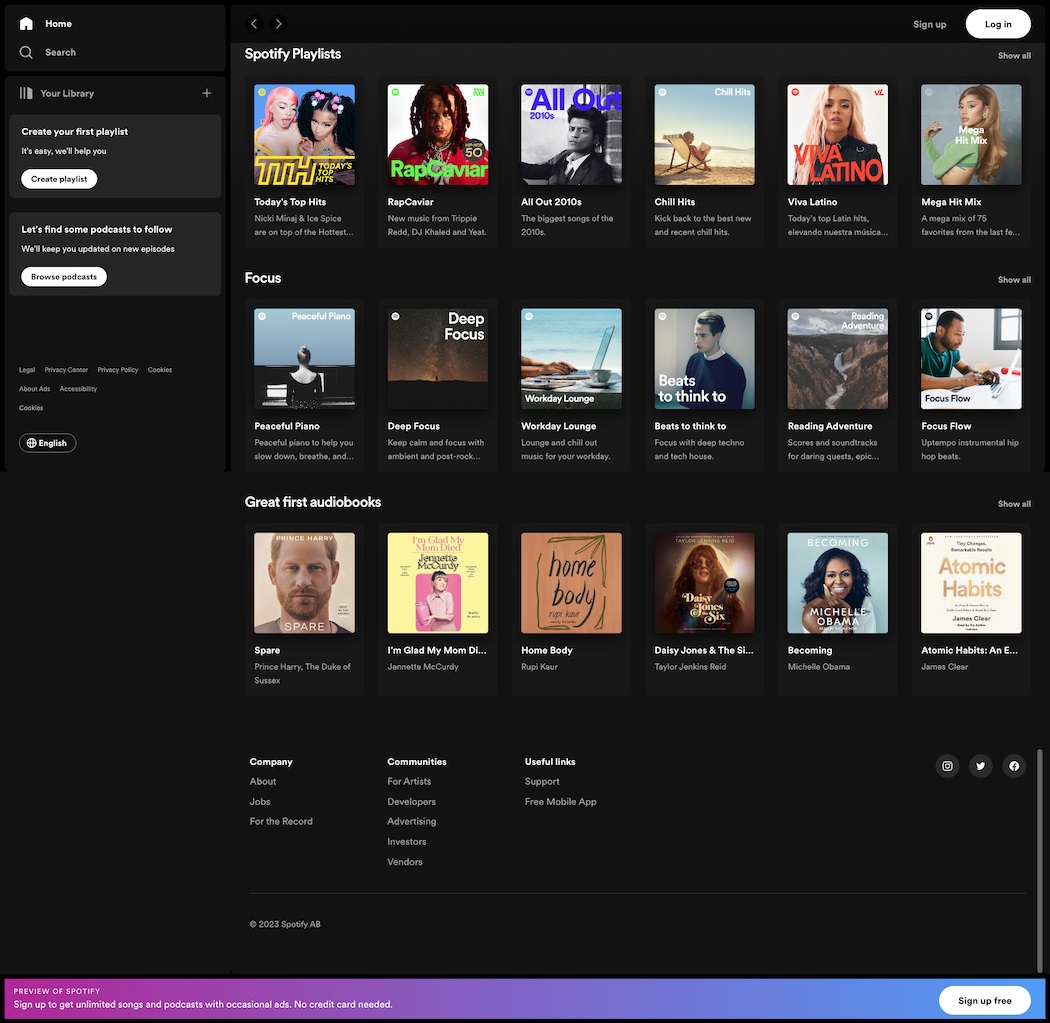Image resolution: width=1050 pixels, height=1023 pixels.
Task: Open the English language selector
Action: (48, 443)
